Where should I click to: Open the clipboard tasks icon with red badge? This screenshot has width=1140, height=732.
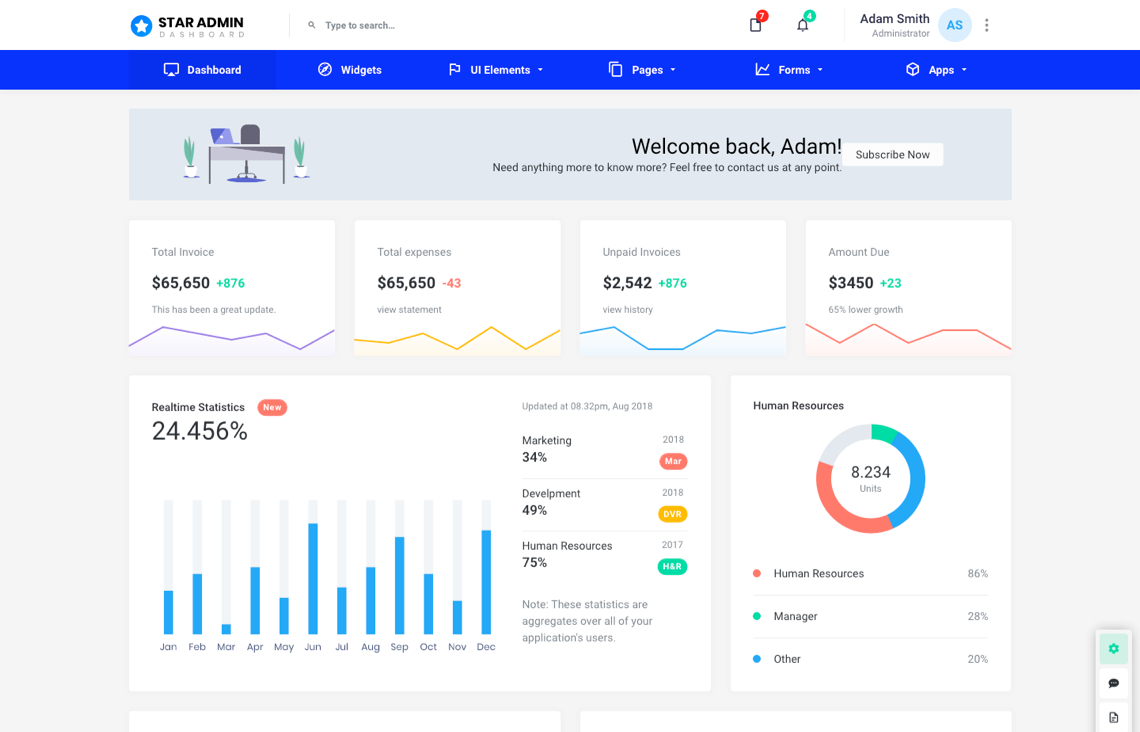point(756,25)
